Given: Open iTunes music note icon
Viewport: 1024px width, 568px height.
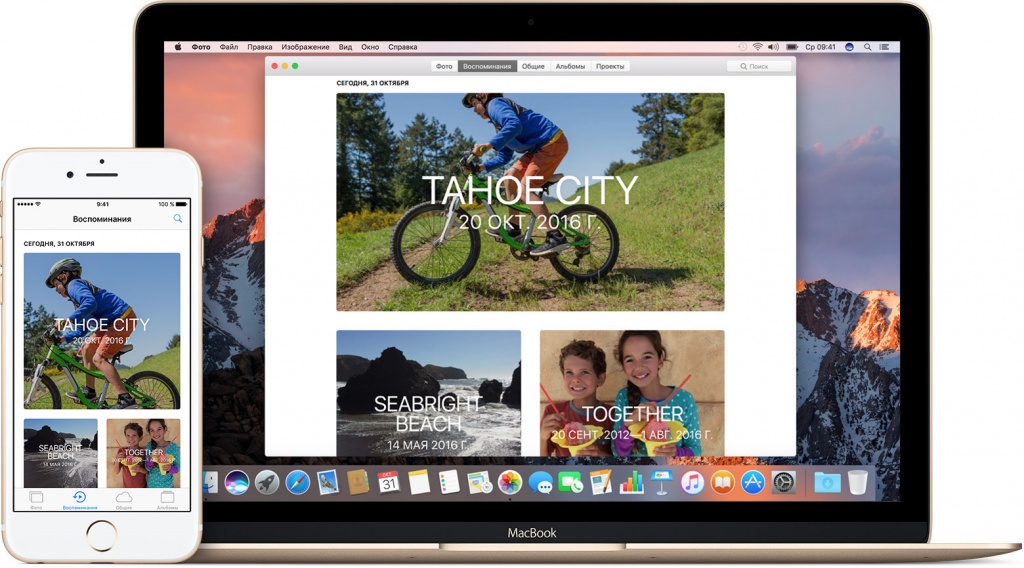Looking at the screenshot, I should click(692, 483).
